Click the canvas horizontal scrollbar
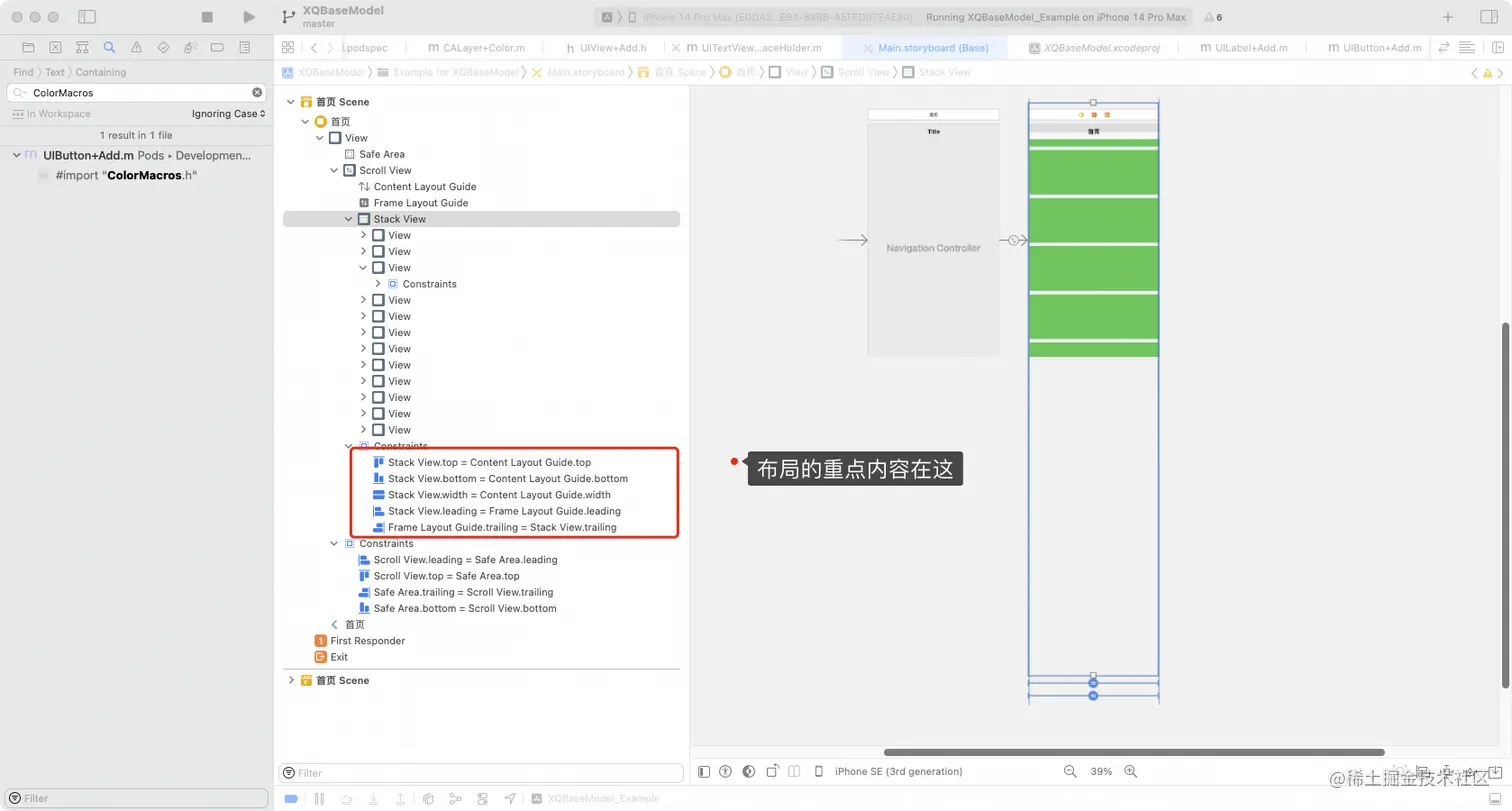 1134,752
